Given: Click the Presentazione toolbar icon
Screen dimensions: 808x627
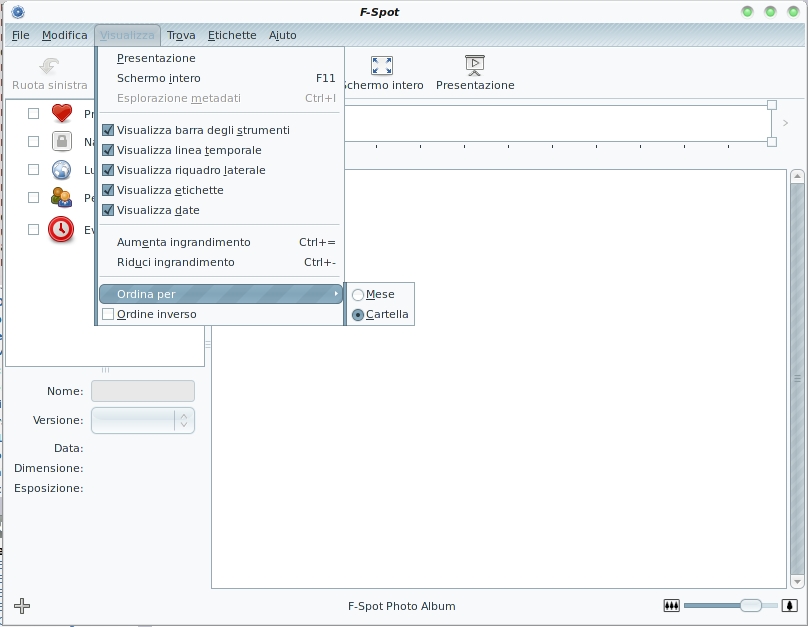Looking at the screenshot, I should tap(475, 65).
